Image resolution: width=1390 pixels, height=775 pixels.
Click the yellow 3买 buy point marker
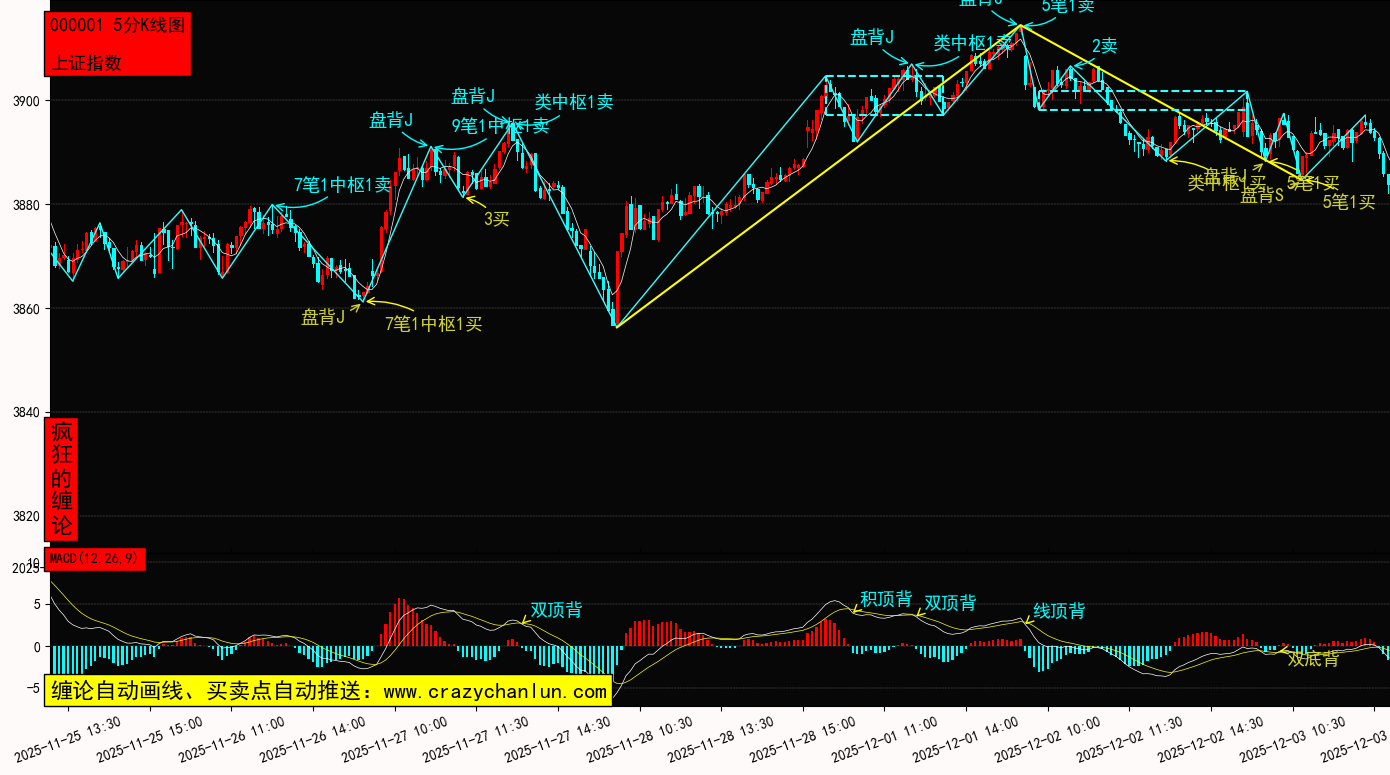(496, 219)
